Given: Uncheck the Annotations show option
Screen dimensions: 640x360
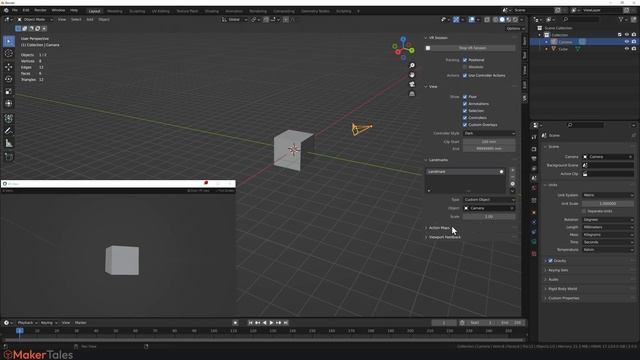Looking at the screenshot, I should click(465, 104).
